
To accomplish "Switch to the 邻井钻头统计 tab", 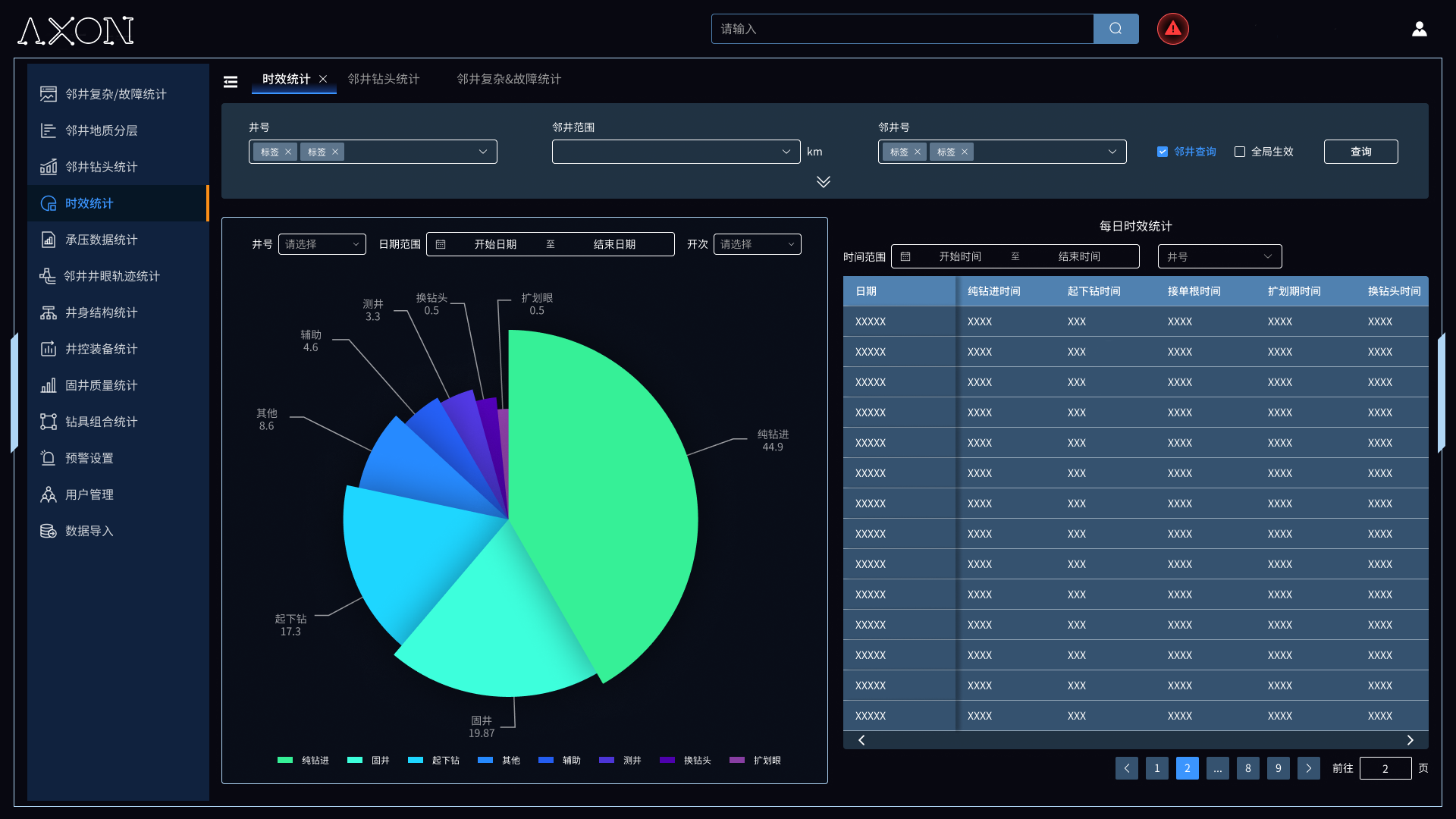I will coord(384,79).
